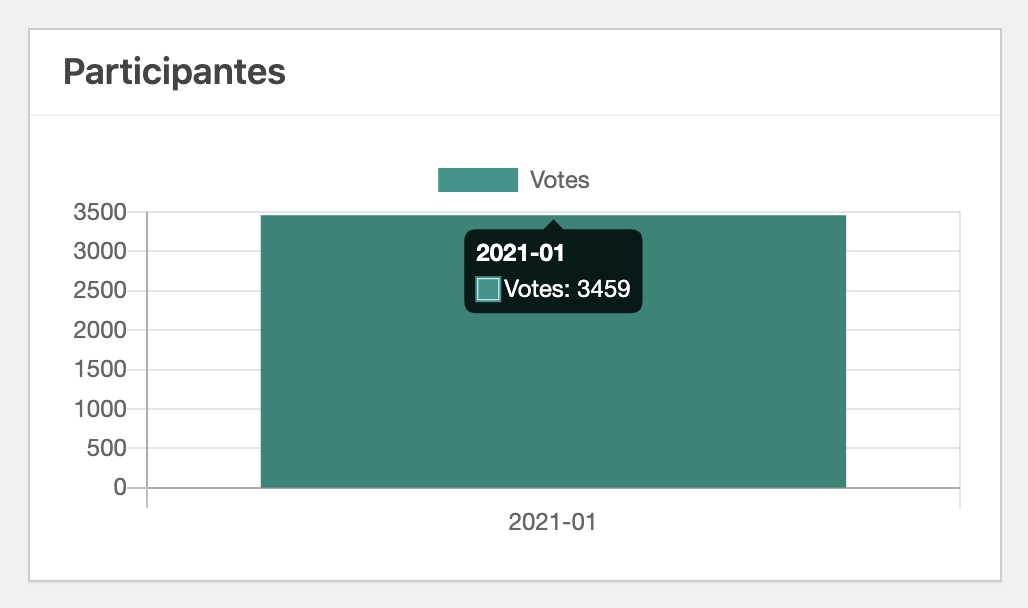Image resolution: width=1028 pixels, height=608 pixels.
Task: Click the 1000 y-axis label
Action: 100,409
